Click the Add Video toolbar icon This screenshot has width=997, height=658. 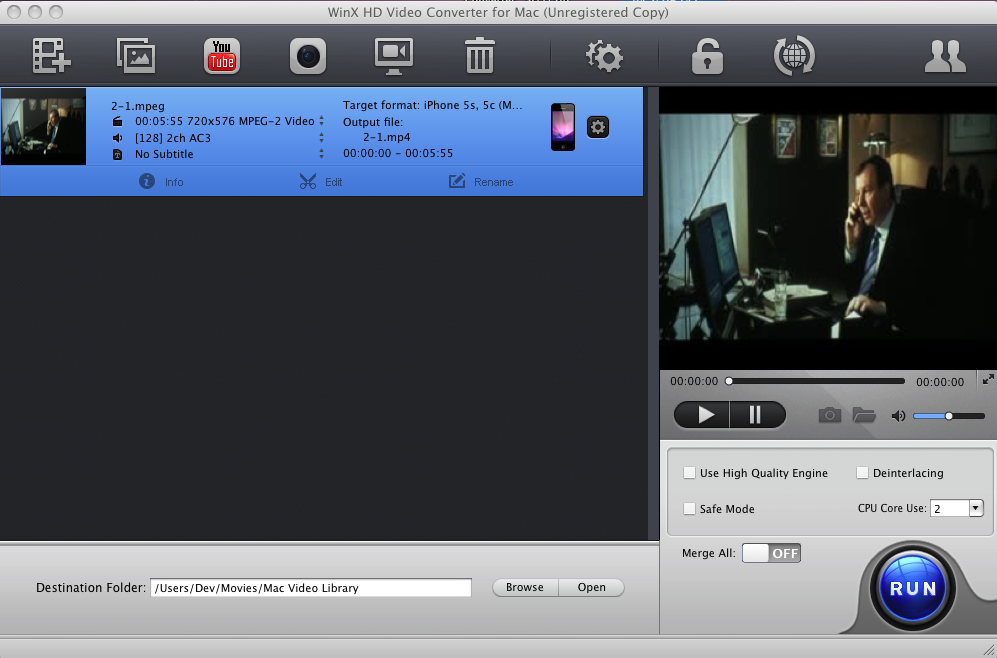[x=49, y=56]
